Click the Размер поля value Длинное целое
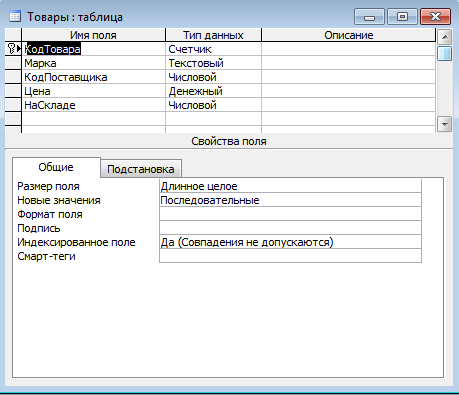The image size is (459, 395). (290, 186)
